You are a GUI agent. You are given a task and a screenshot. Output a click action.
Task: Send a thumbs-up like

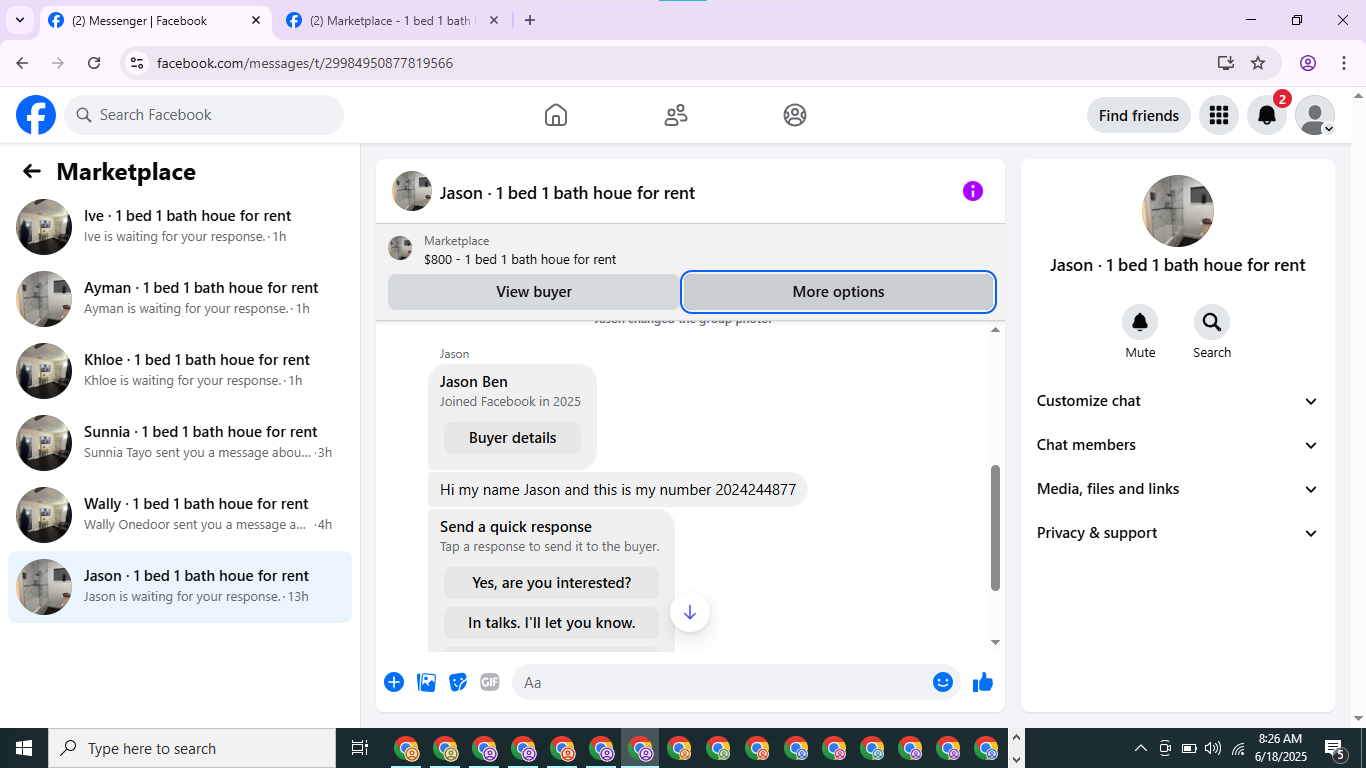coord(983,682)
